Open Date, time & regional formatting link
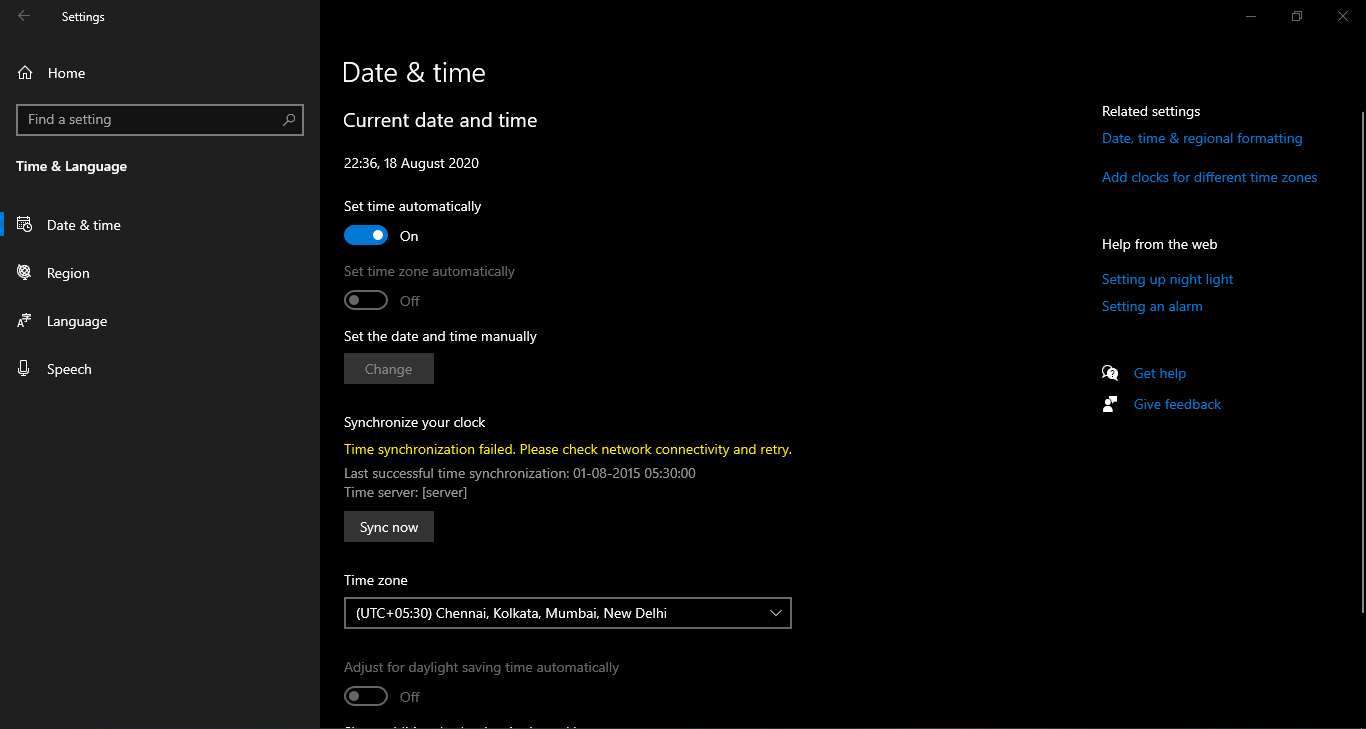This screenshot has height=729, width=1366. point(1202,138)
